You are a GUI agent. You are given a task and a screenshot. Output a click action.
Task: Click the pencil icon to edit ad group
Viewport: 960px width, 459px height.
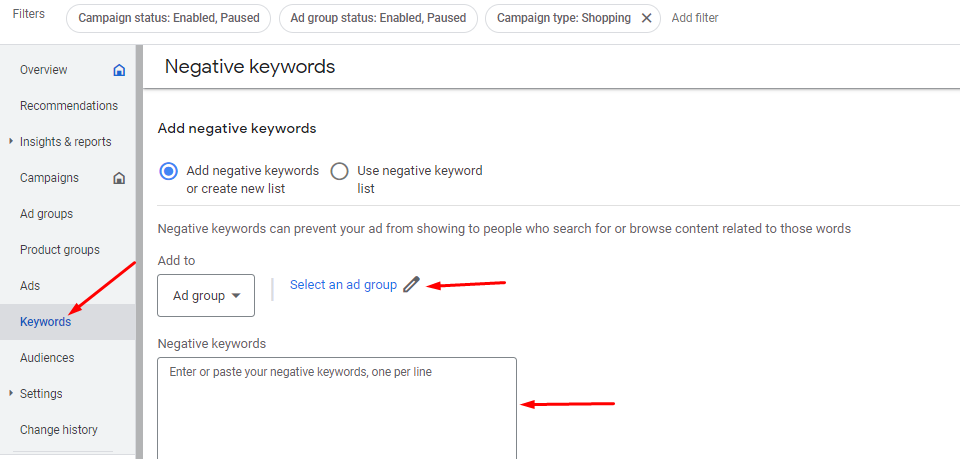[411, 285]
